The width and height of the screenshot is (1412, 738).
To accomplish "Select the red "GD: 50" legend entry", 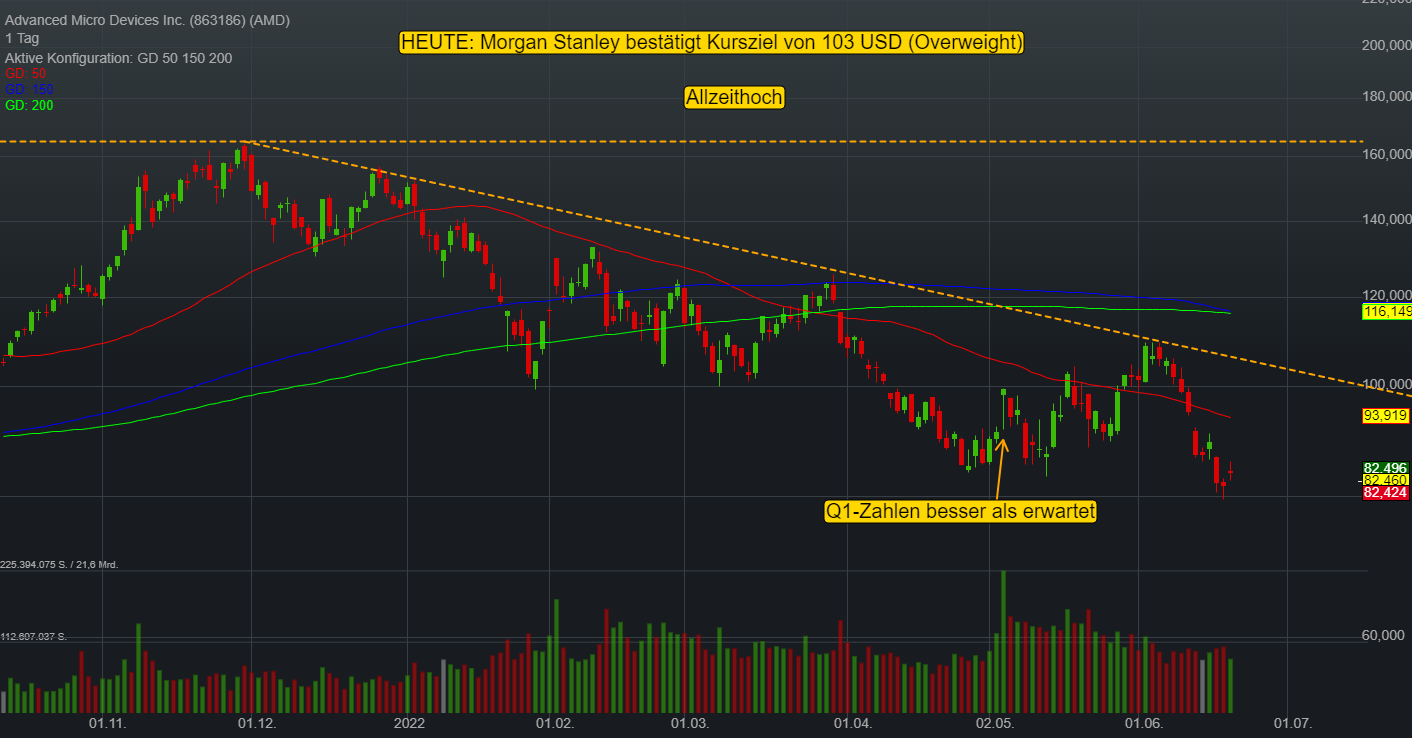I will tap(26, 73).
